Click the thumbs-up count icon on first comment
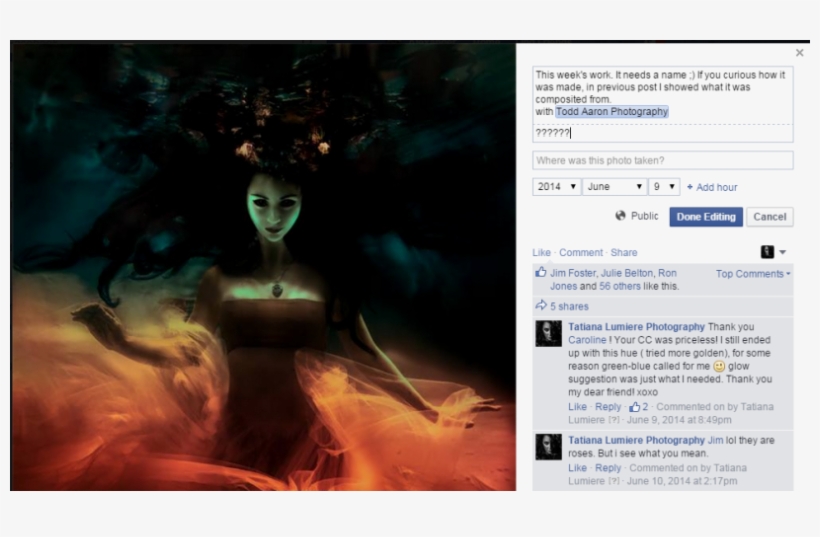The width and height of the screenshot is (820, 537). click(634, 406)
